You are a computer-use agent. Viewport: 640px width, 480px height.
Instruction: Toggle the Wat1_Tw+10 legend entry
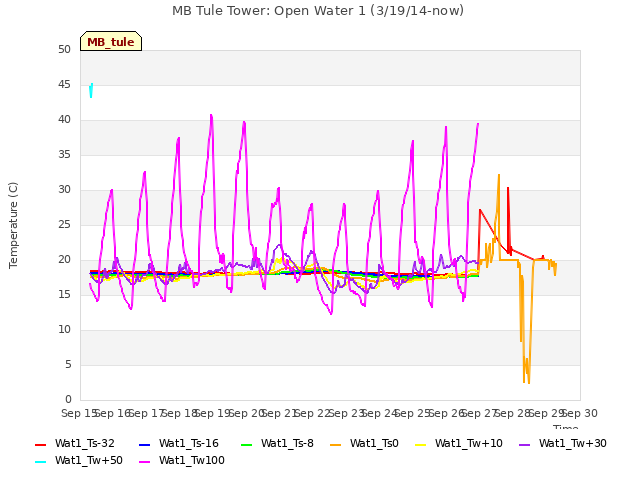pos(459,443)
